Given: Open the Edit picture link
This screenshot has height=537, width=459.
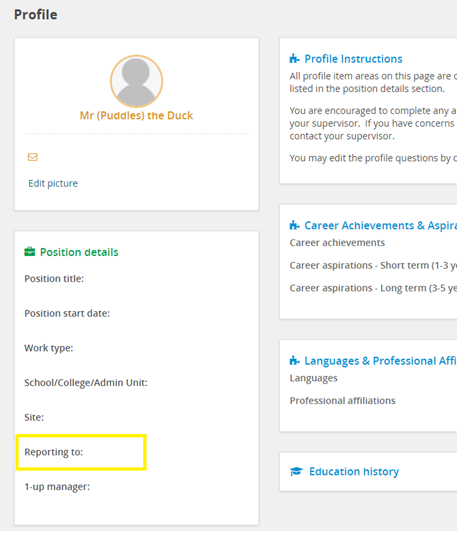Looking at the screenshot, I should [x=53, y=184].
